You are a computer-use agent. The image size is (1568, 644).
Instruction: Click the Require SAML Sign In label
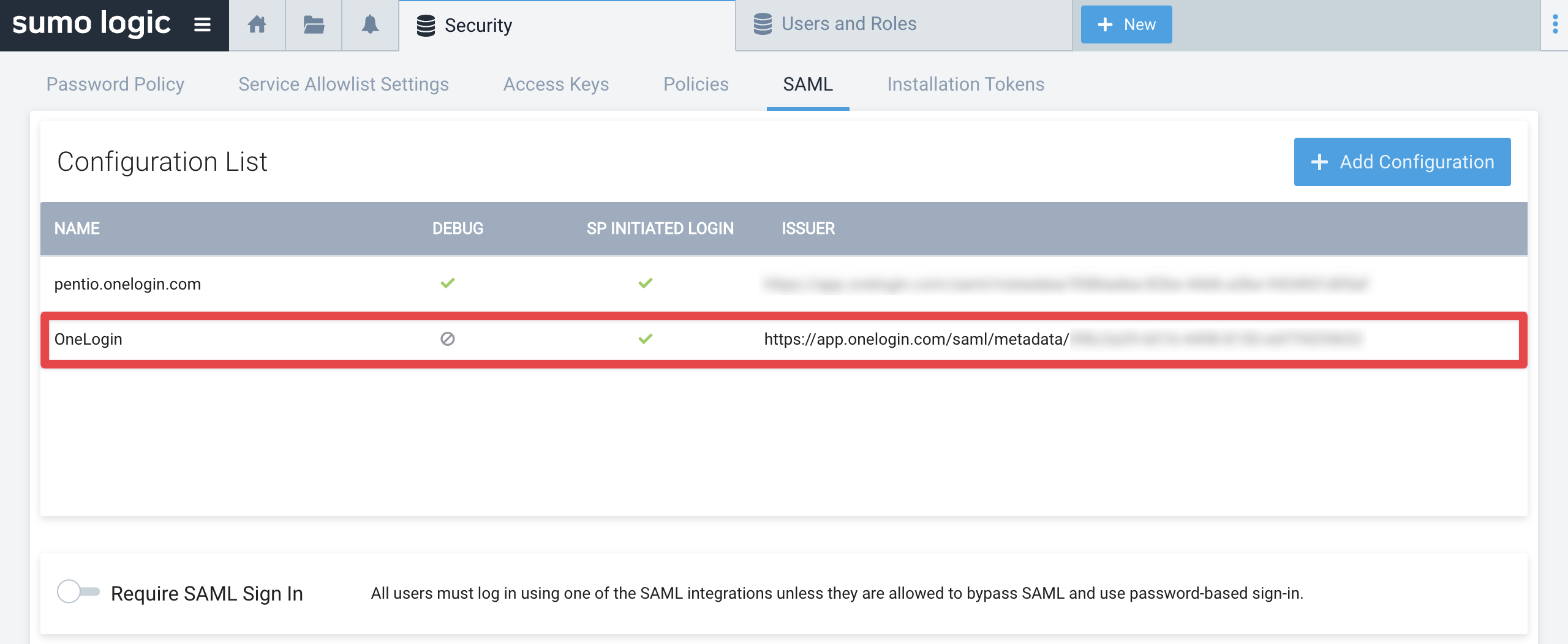tap(207, 593)
